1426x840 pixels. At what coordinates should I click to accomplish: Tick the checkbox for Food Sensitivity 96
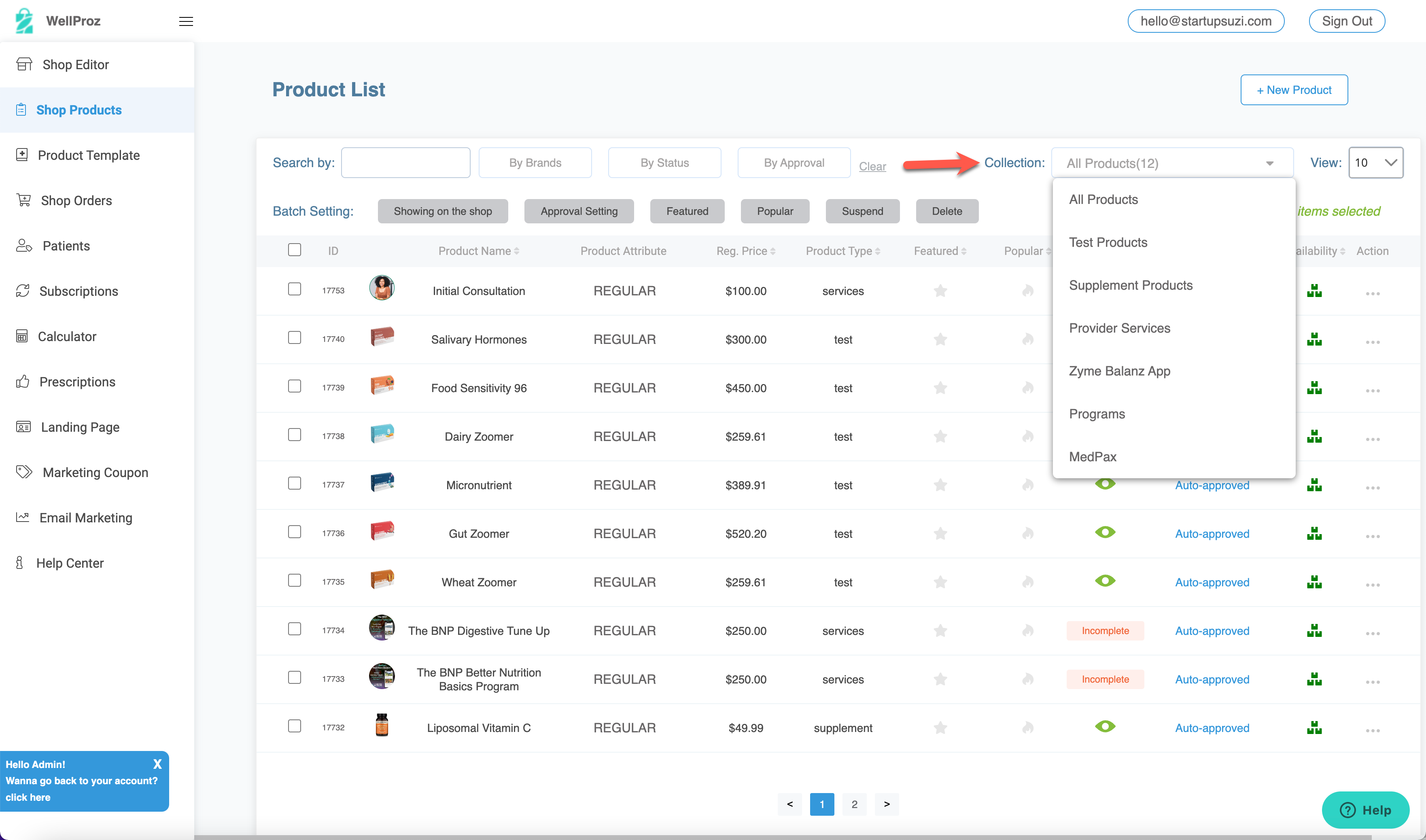(x=294, y=386)
